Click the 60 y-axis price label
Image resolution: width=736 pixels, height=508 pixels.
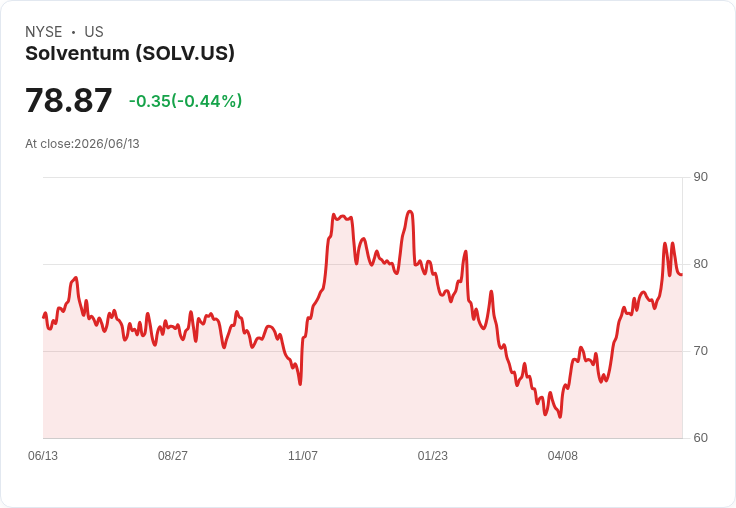pyautogui.click(x=700, y=438)
